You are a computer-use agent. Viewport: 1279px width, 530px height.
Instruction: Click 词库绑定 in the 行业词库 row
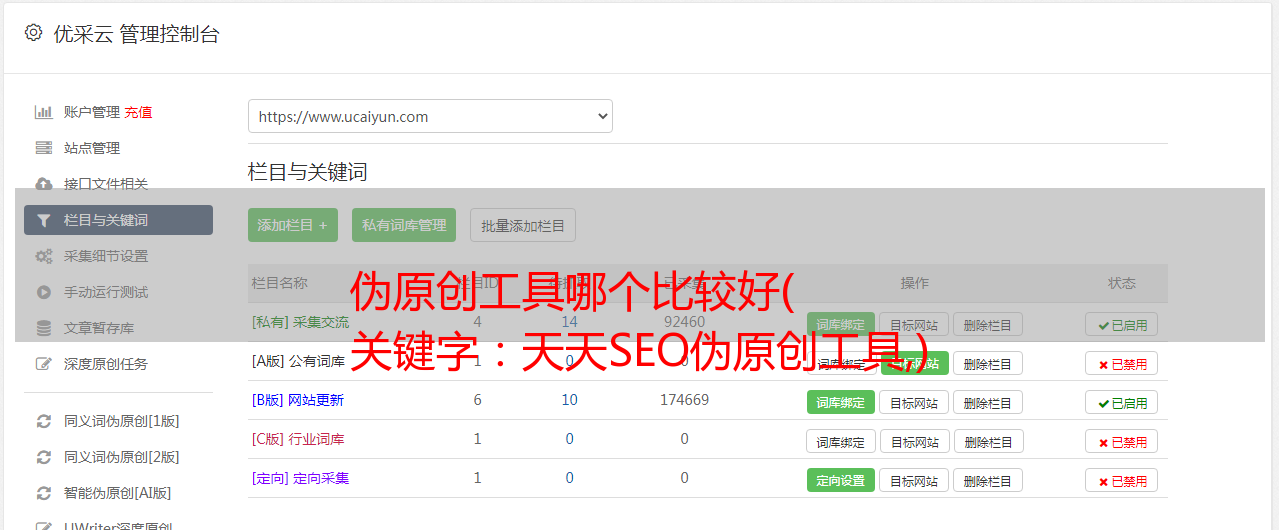(x=841, y=441)
